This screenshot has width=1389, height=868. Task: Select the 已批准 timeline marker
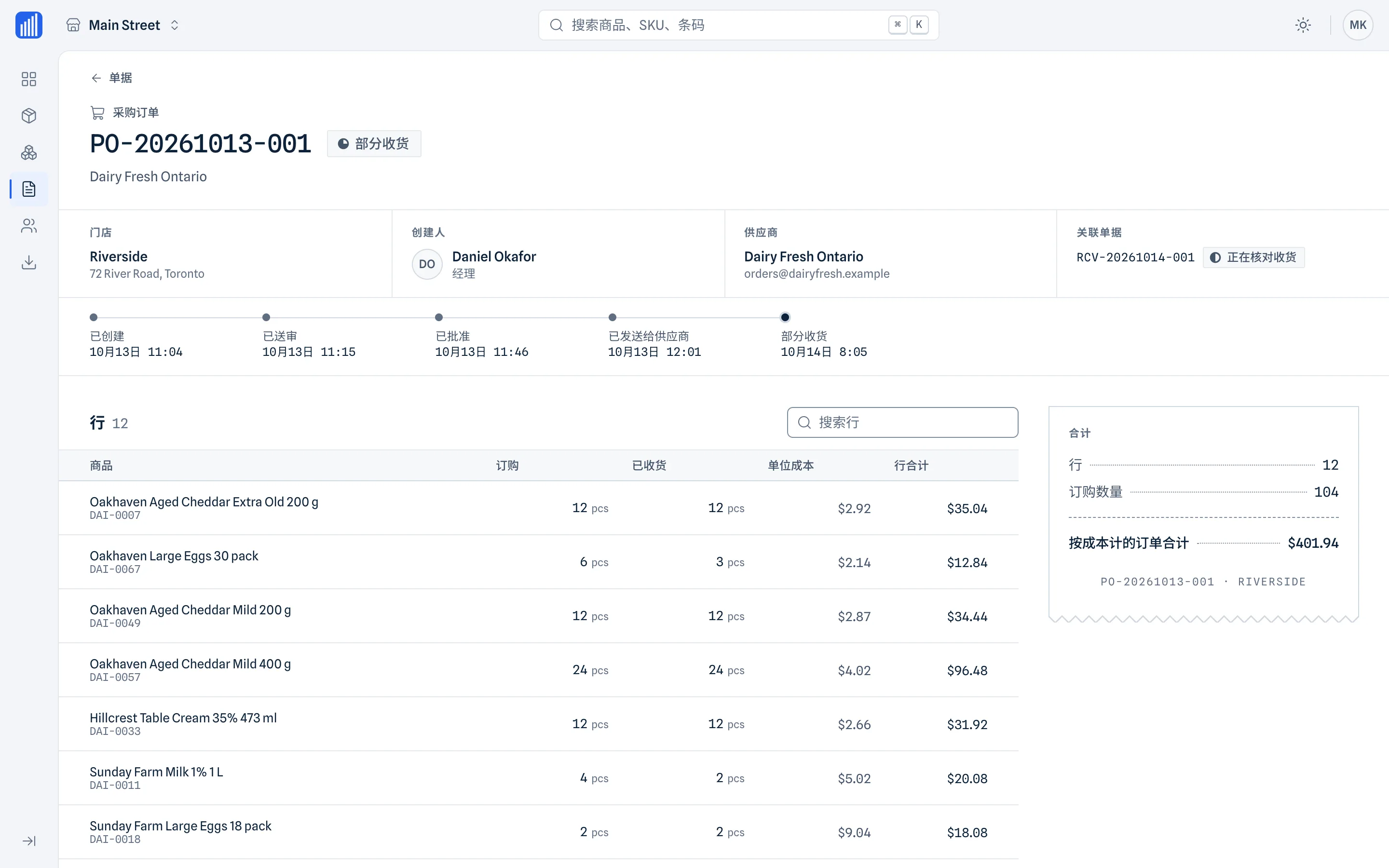[438, 317]
